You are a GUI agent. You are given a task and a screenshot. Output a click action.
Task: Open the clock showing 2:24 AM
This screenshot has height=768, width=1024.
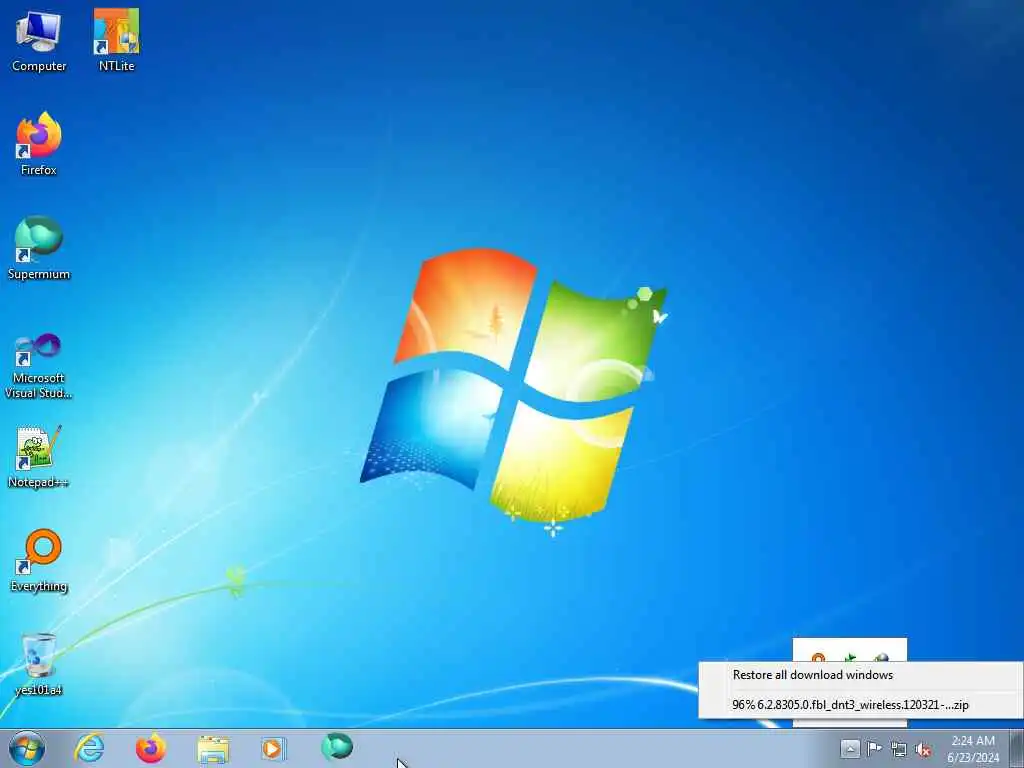[x=972, y=749]
